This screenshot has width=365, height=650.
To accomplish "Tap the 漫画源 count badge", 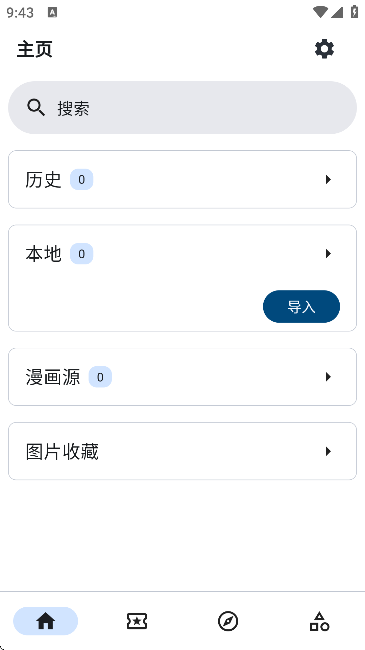I will coord(100,377).
